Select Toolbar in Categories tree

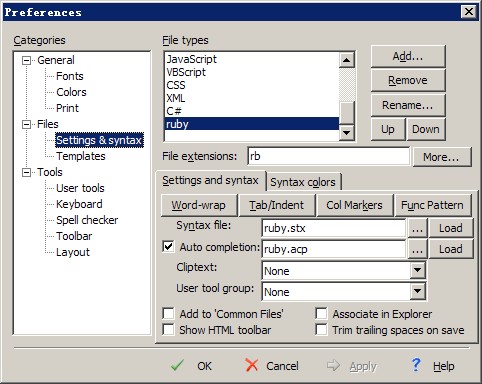(x=74, y=236)
